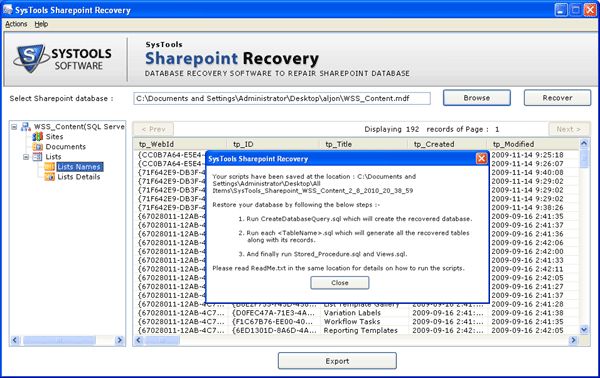Open the Actions menu
600x378 pixels.
click(16, 24)
